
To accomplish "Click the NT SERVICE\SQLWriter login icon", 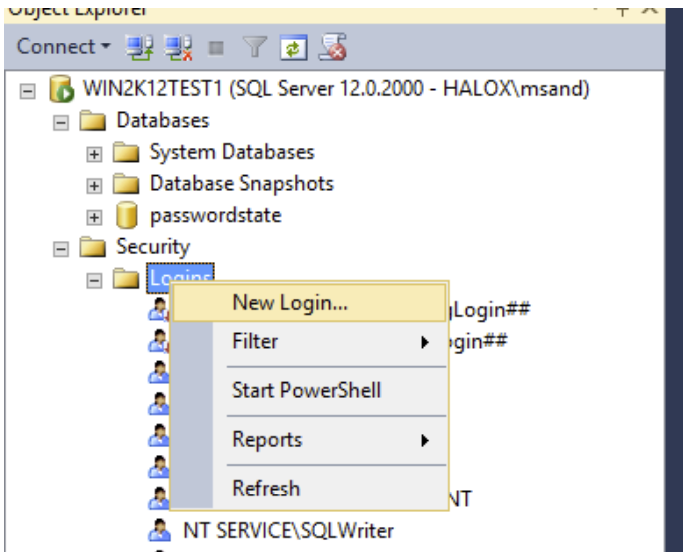I will [159, 530].
